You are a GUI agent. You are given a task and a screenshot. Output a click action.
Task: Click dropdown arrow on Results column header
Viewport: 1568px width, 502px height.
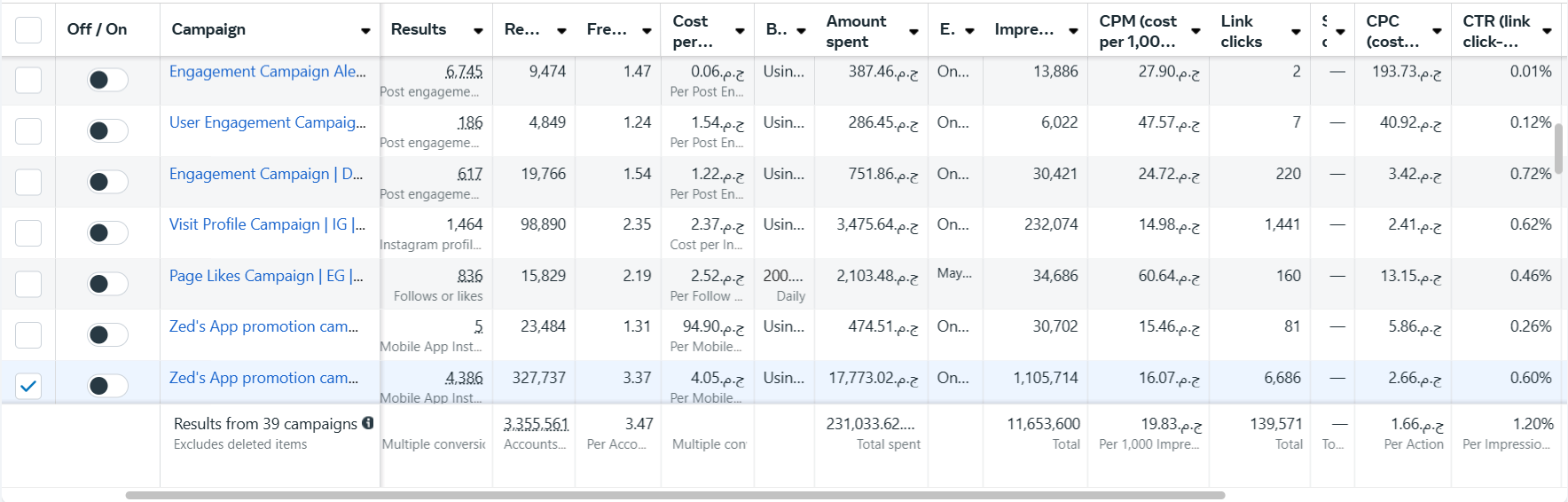[478, 31]
